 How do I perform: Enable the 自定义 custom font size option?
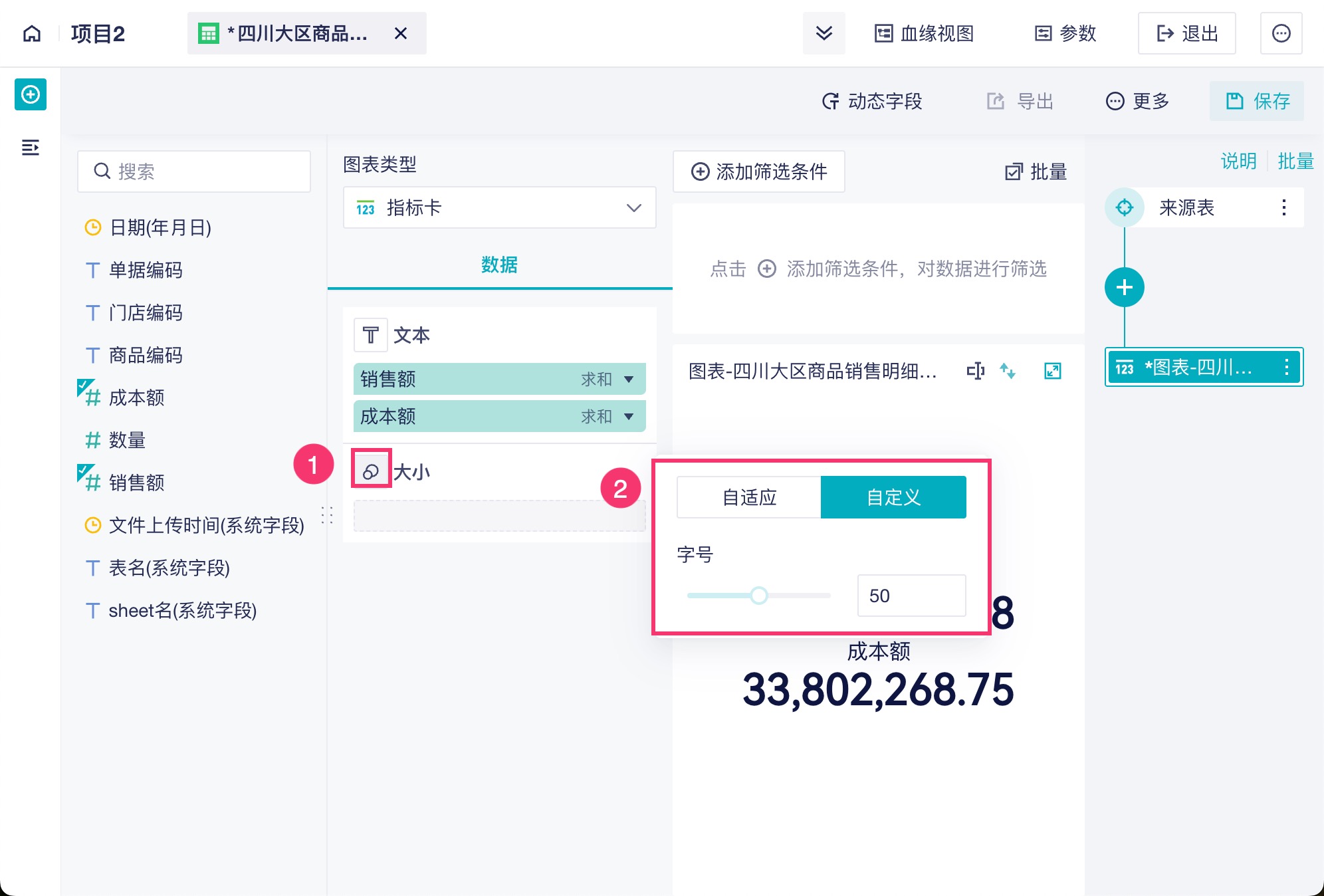[893, 497]
